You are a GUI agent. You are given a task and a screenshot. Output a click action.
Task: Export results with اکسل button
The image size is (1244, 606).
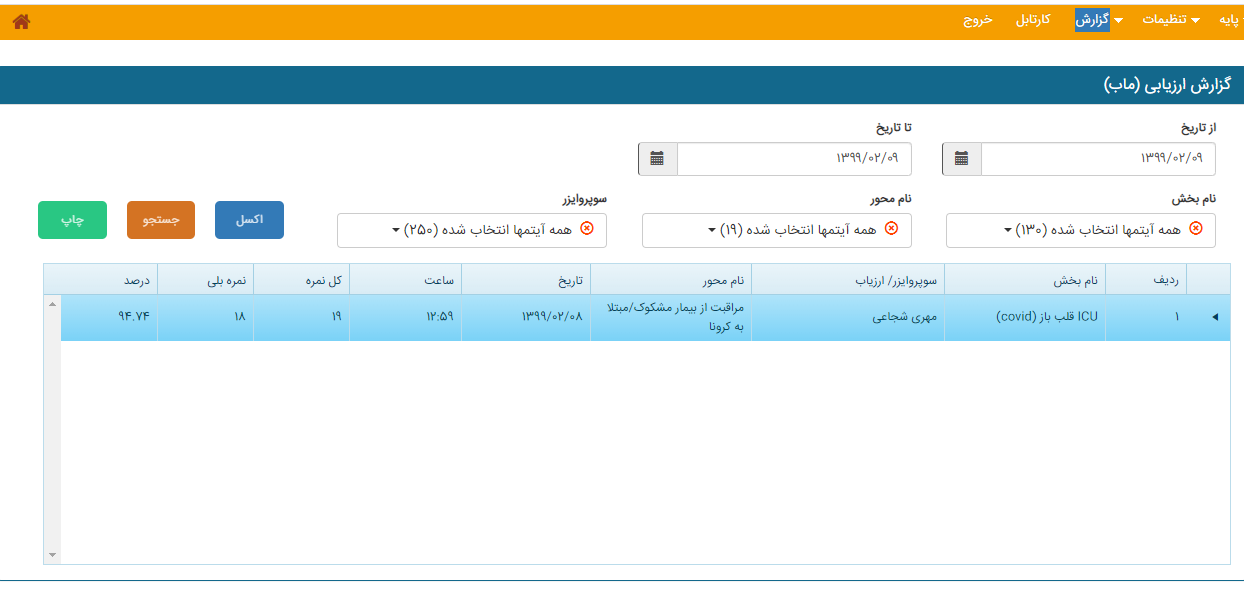[249, 220]
